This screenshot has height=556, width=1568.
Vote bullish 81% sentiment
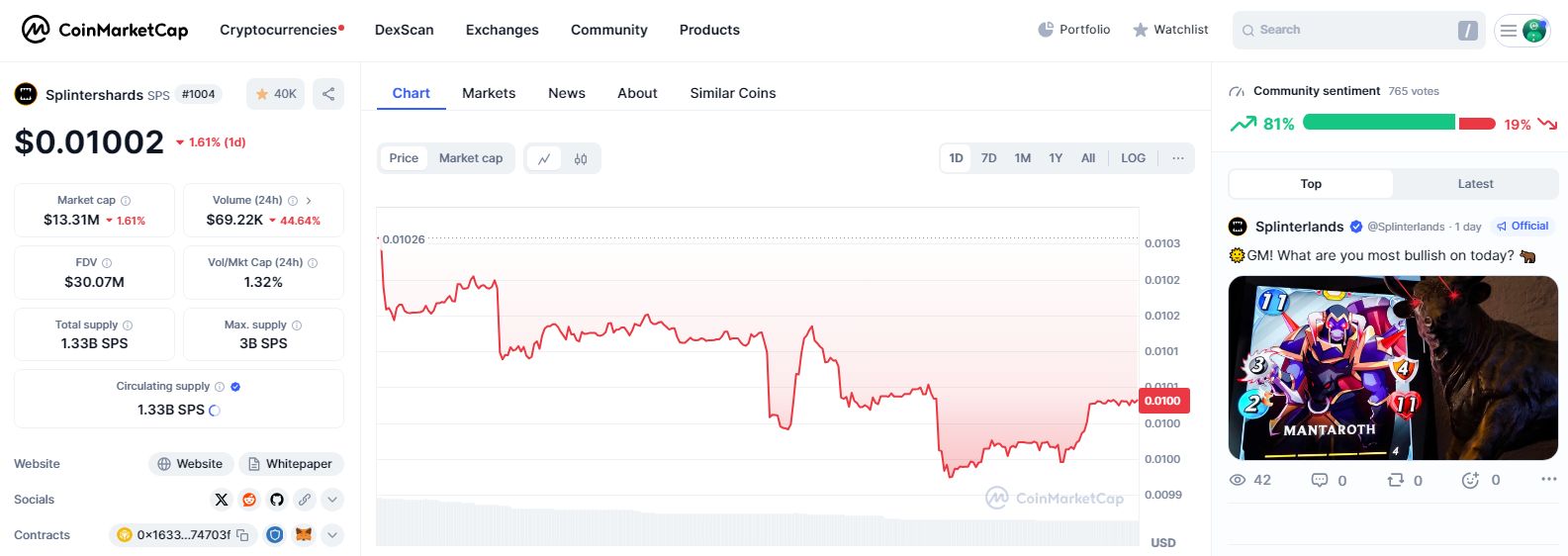coord(1262,124)
